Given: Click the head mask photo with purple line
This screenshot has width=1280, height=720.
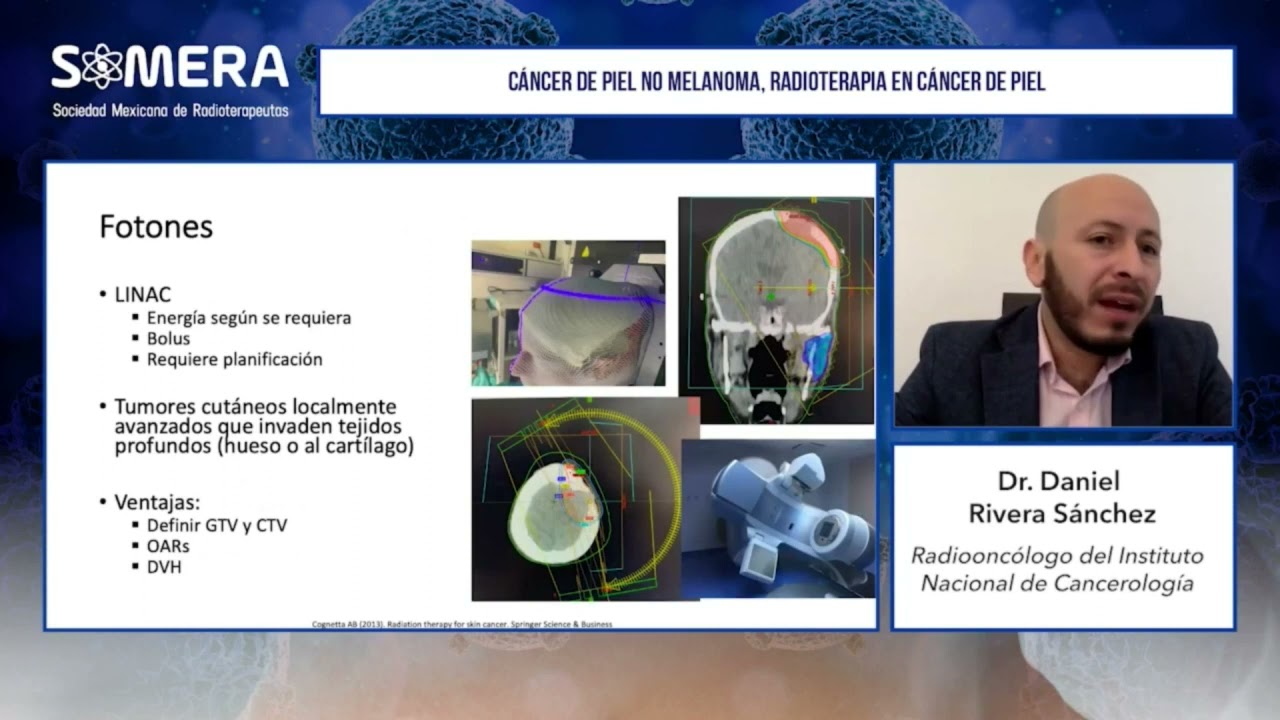Looking at the screenshot, I should 568,313.
